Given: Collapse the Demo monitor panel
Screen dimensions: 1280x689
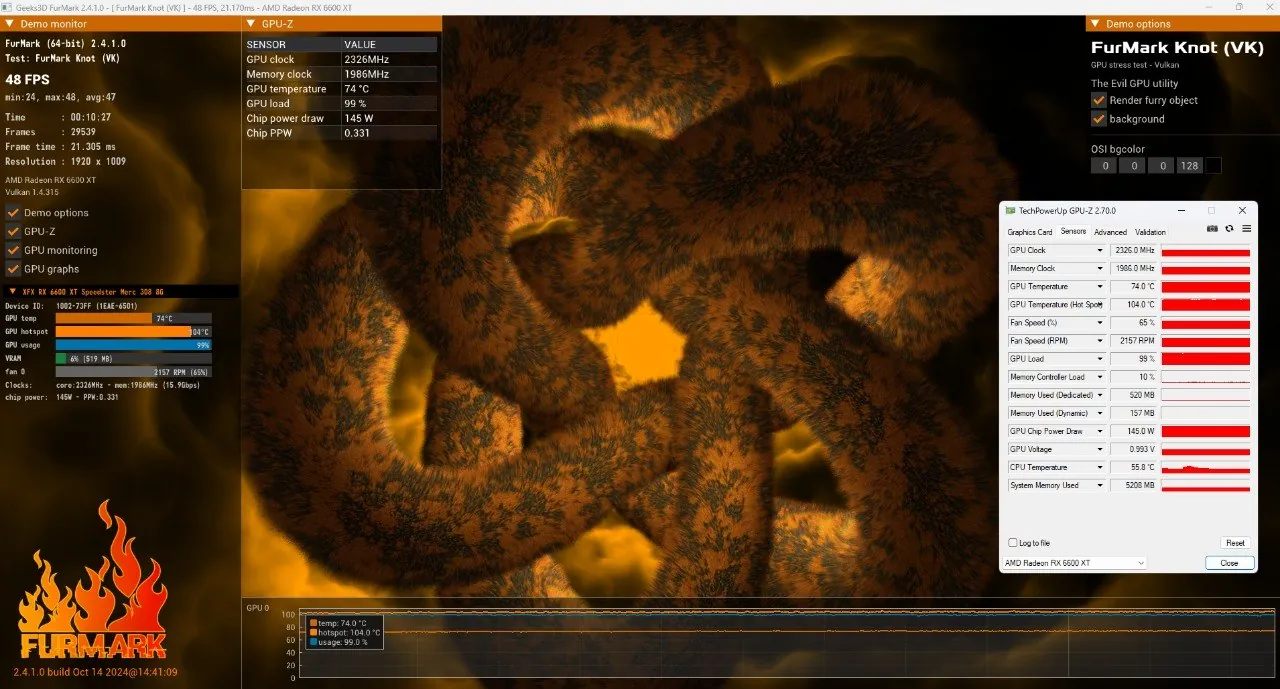Looking at the screenshot, I should coord(10,24).
